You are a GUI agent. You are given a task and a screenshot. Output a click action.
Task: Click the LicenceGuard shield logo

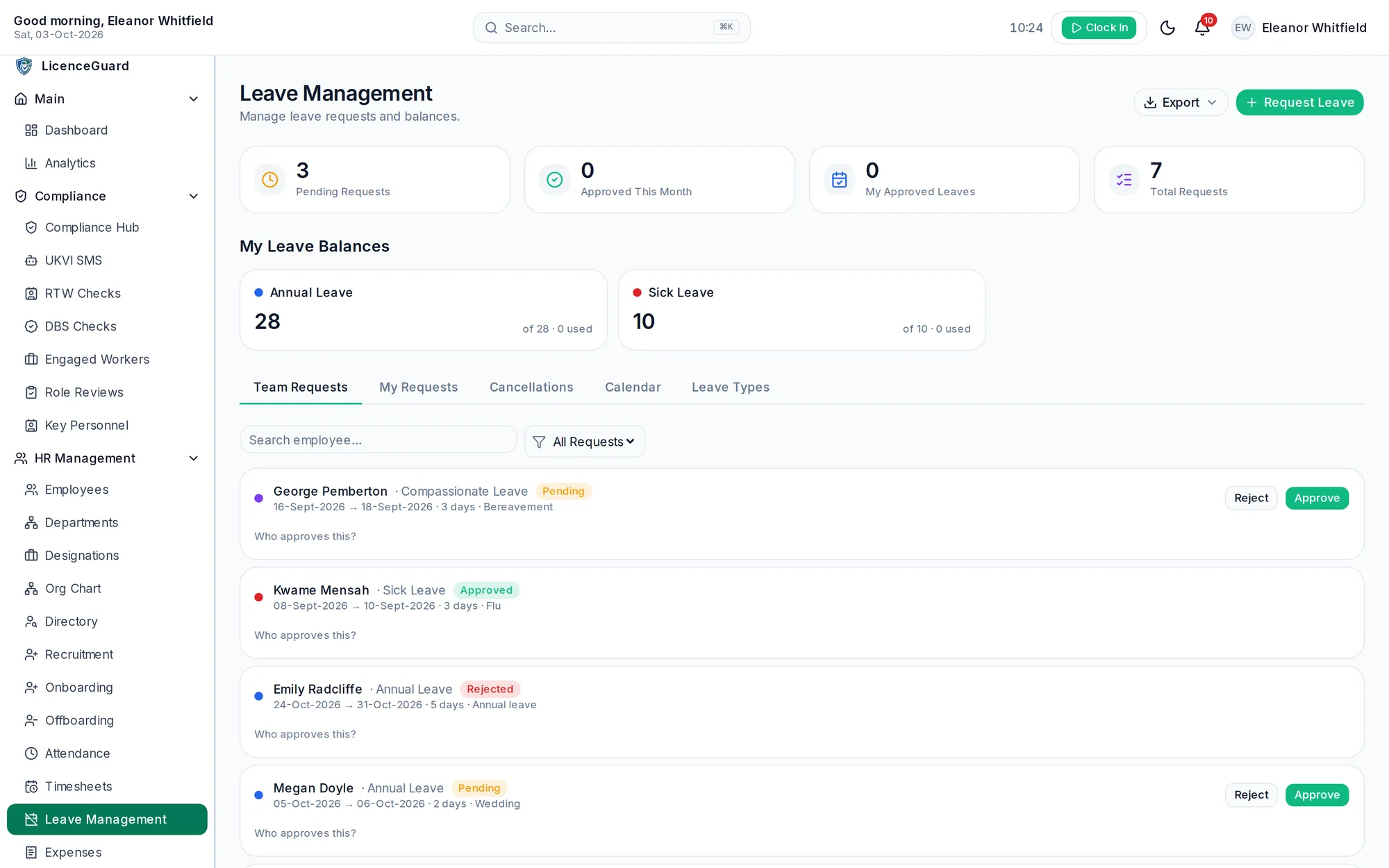(x=24, y=66)
